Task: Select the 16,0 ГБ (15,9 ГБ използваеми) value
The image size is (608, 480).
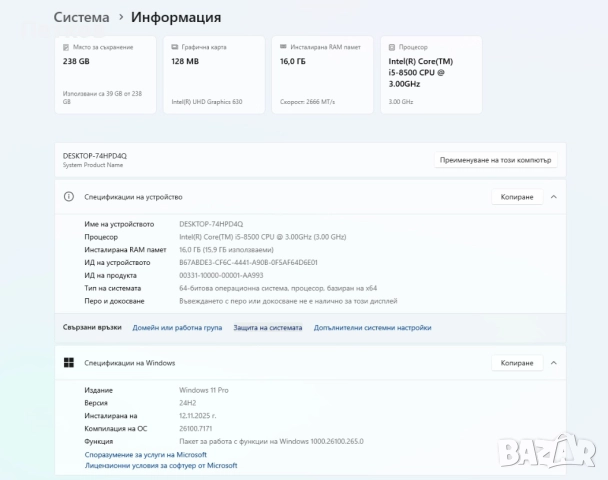Action: [x=226, y=250]
